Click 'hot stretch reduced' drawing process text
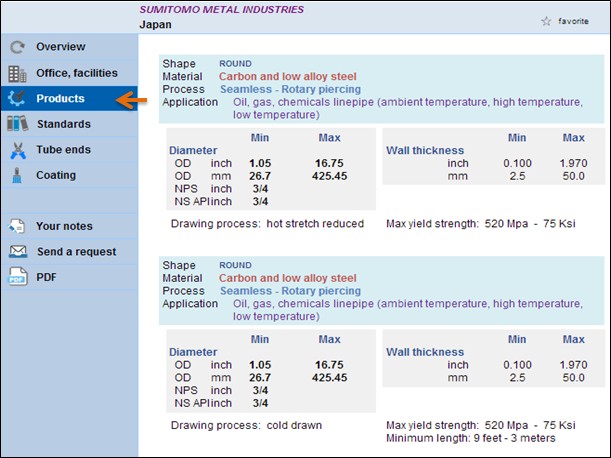611x458 pixels. tap(315, 224)
